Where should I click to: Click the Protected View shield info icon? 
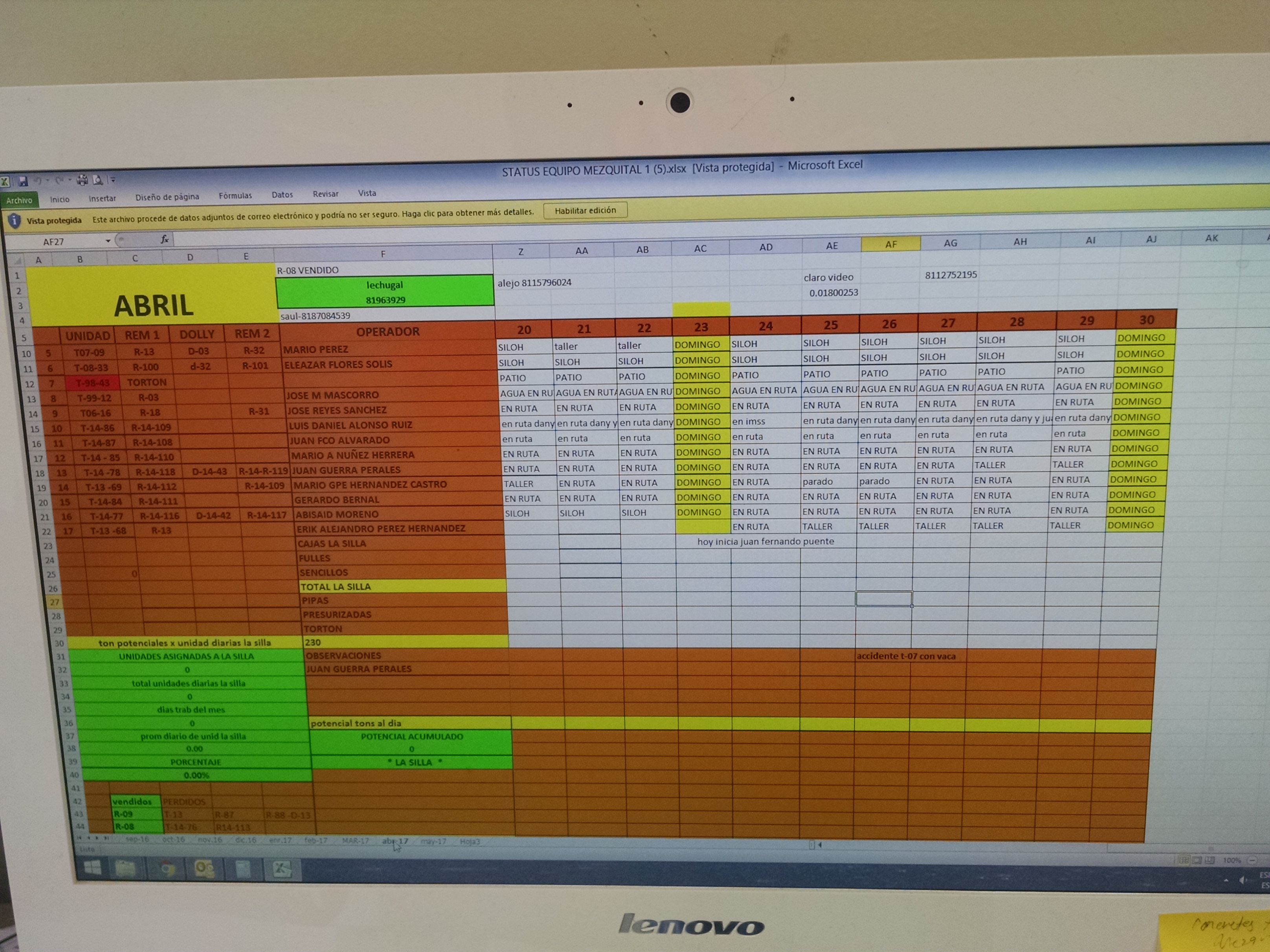pos(15,221)
